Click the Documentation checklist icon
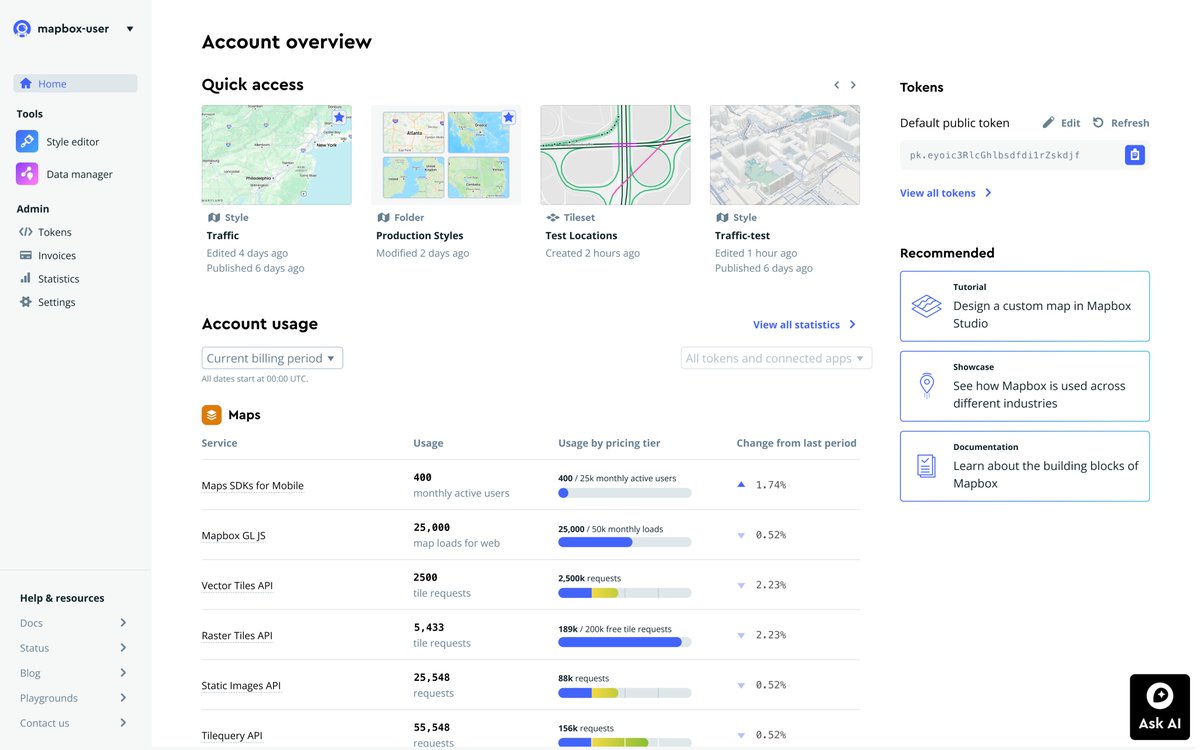Viewport: 1200px width, 750px height. [927, 466]
